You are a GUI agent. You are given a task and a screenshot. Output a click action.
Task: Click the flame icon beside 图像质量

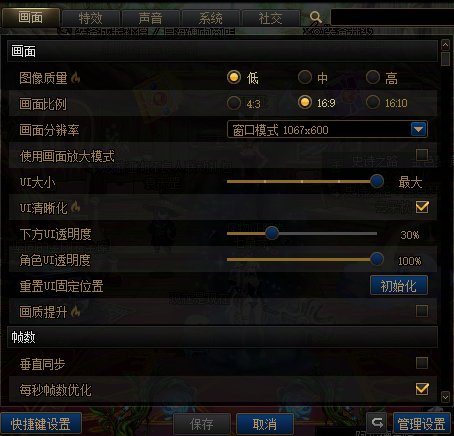click(76, 77)
